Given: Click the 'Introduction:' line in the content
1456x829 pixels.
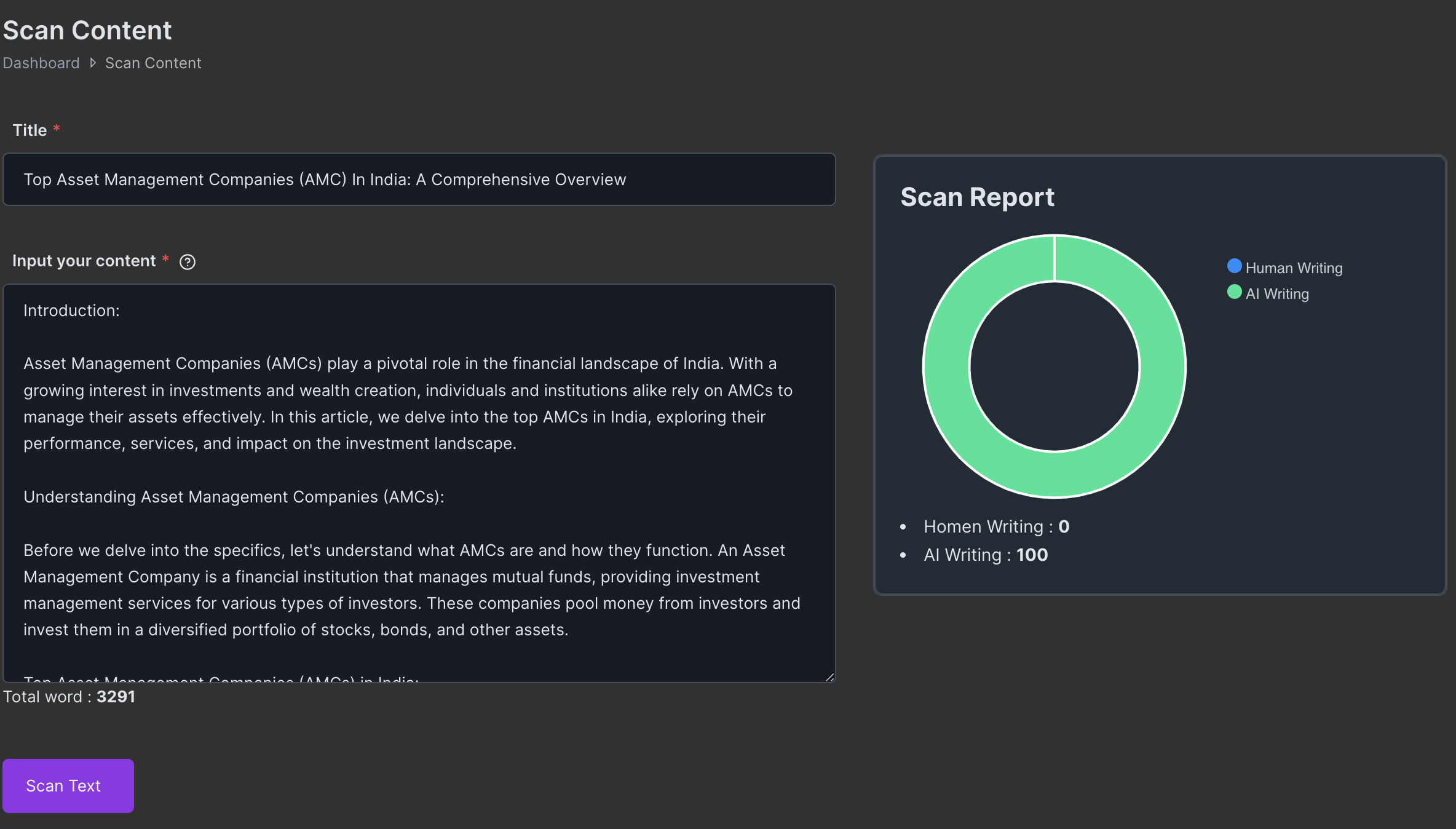Looking at the screenshot, I should [x=71, y=311].
